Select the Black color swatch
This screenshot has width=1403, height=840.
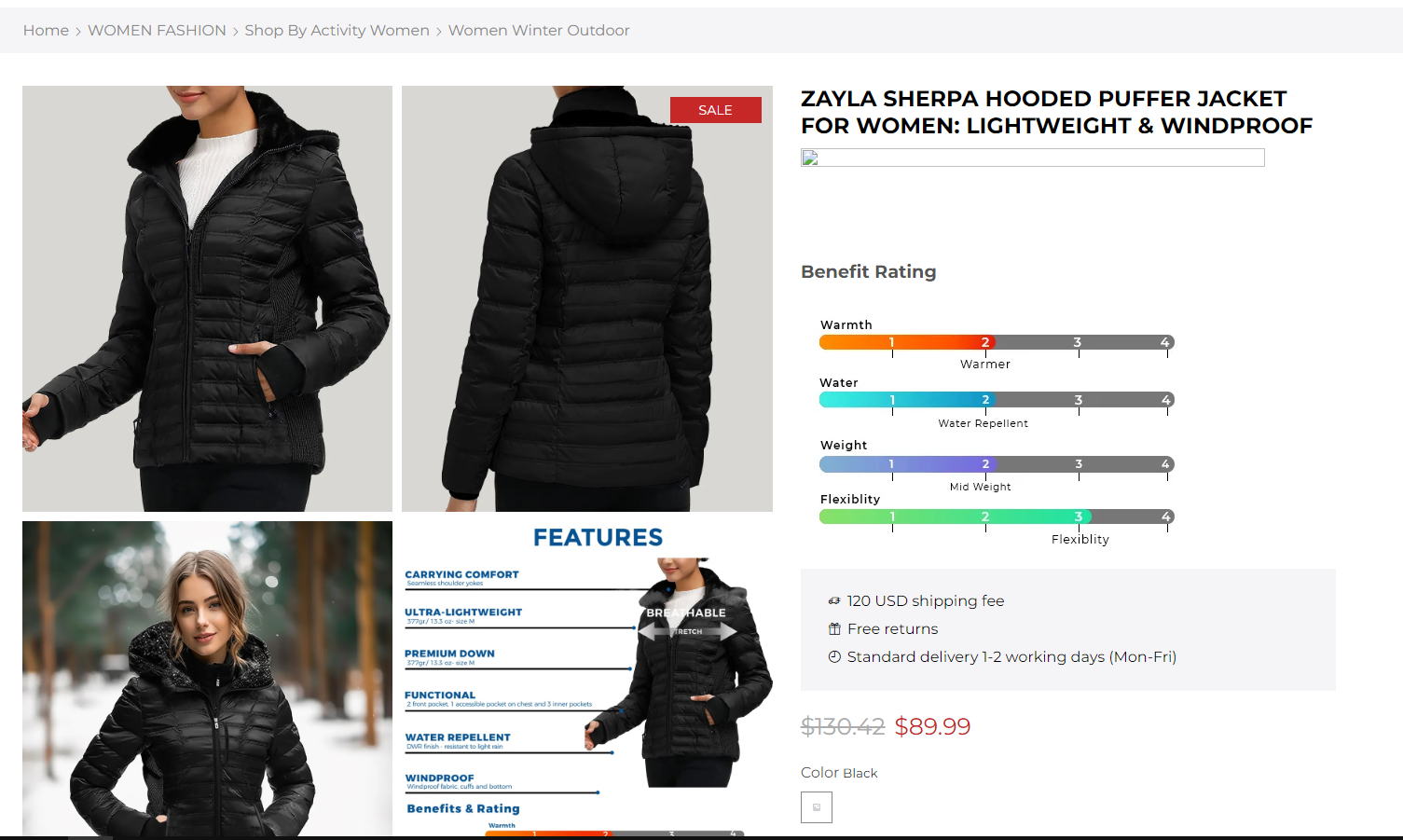[817, 807]
